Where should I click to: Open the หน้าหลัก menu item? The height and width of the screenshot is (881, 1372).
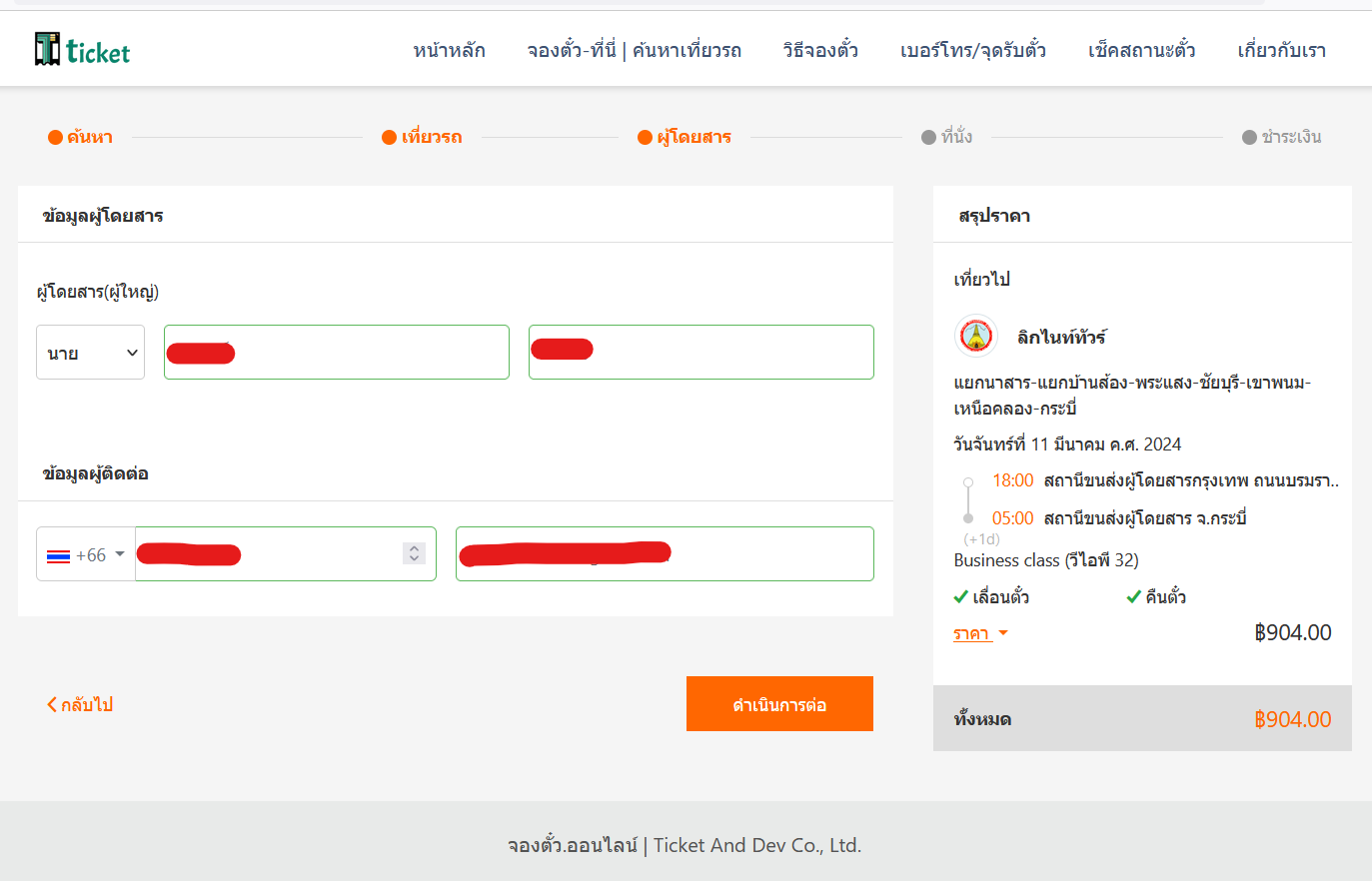449,50
